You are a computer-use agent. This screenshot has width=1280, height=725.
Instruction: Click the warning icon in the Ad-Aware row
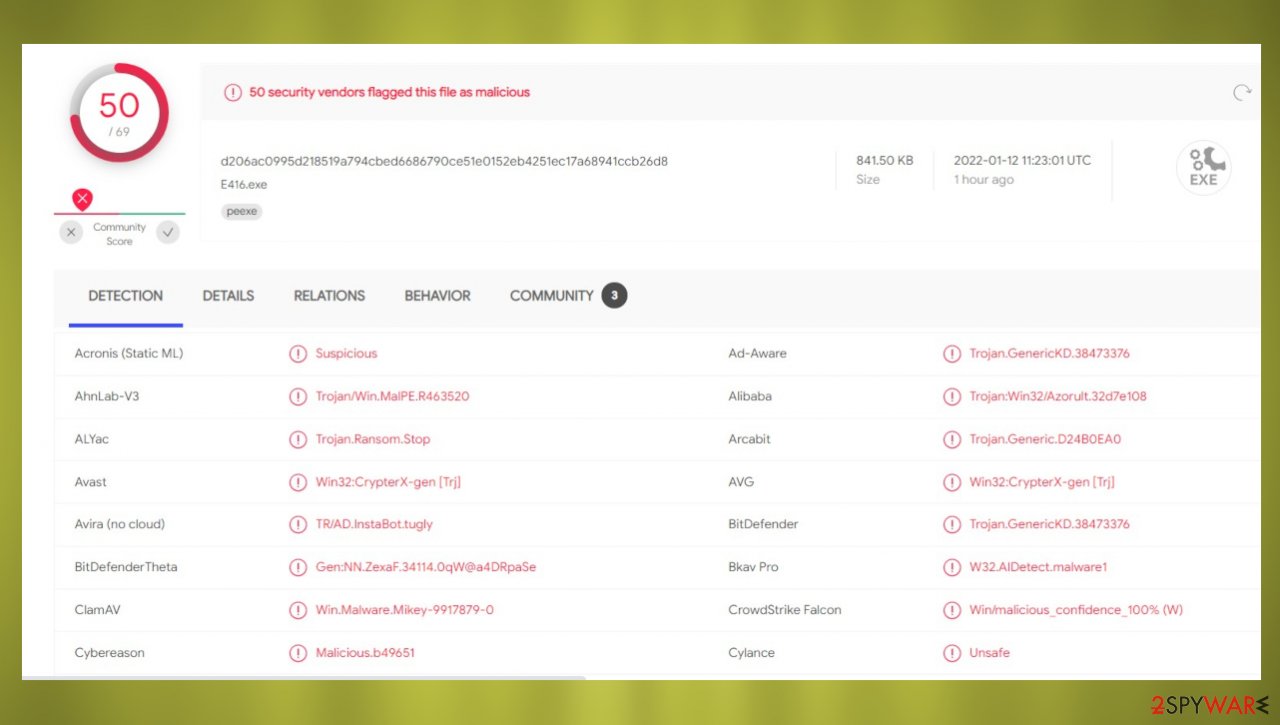click(x=952, y=354)
